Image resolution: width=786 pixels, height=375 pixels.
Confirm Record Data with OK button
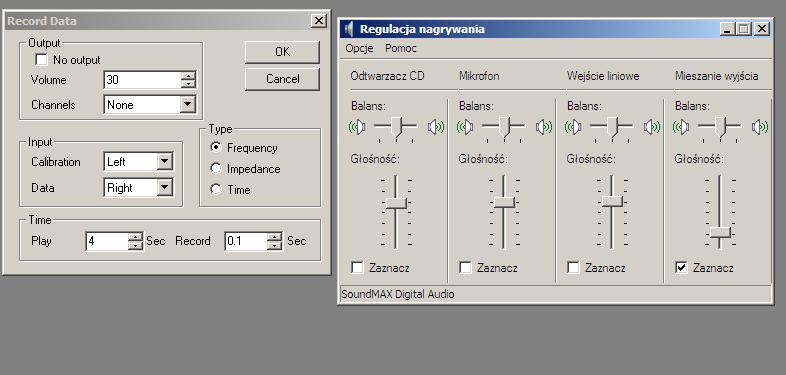[x=282, y=52]
